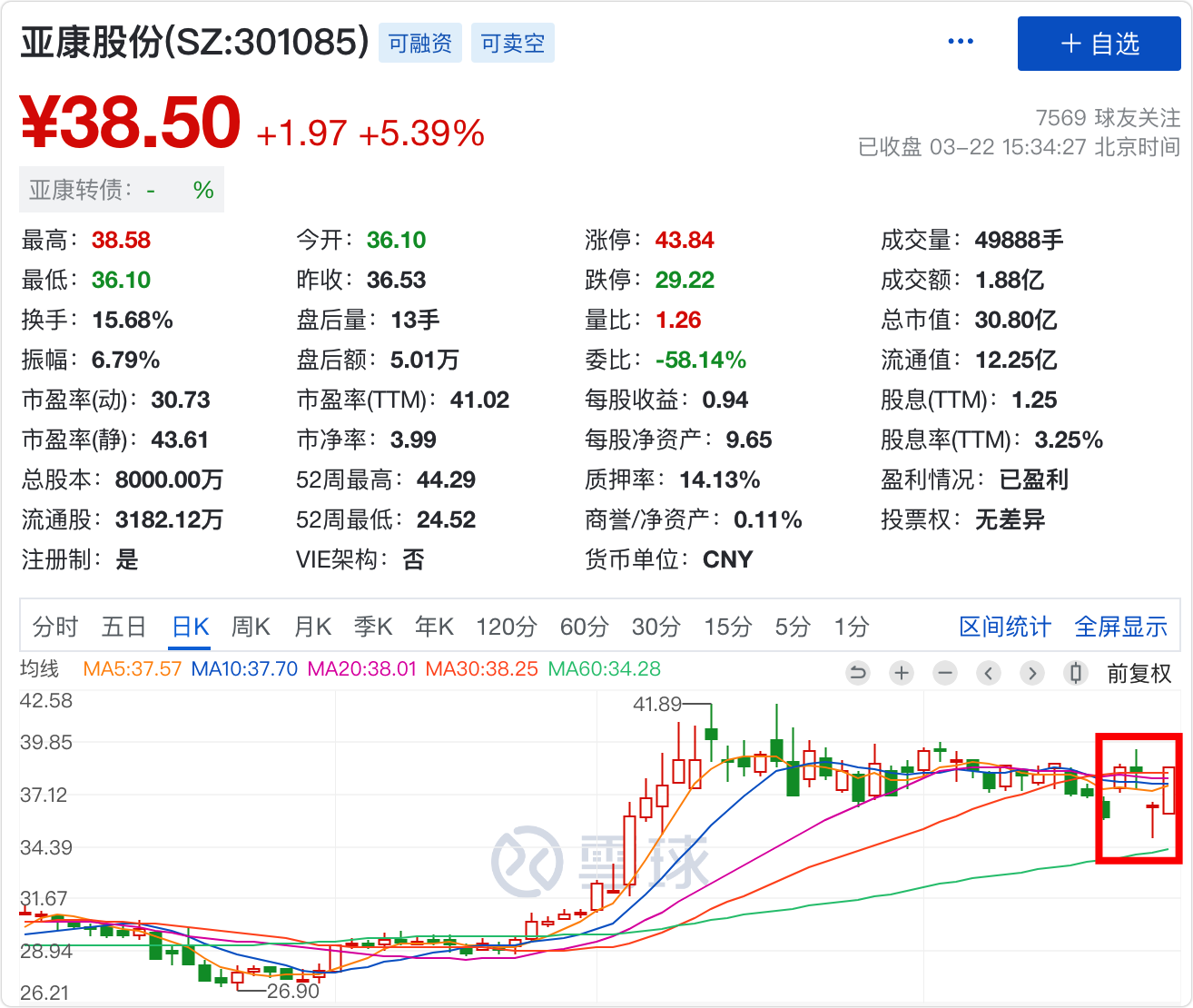Open the 前复权 adjustment dropdown

click(1139, 674)
